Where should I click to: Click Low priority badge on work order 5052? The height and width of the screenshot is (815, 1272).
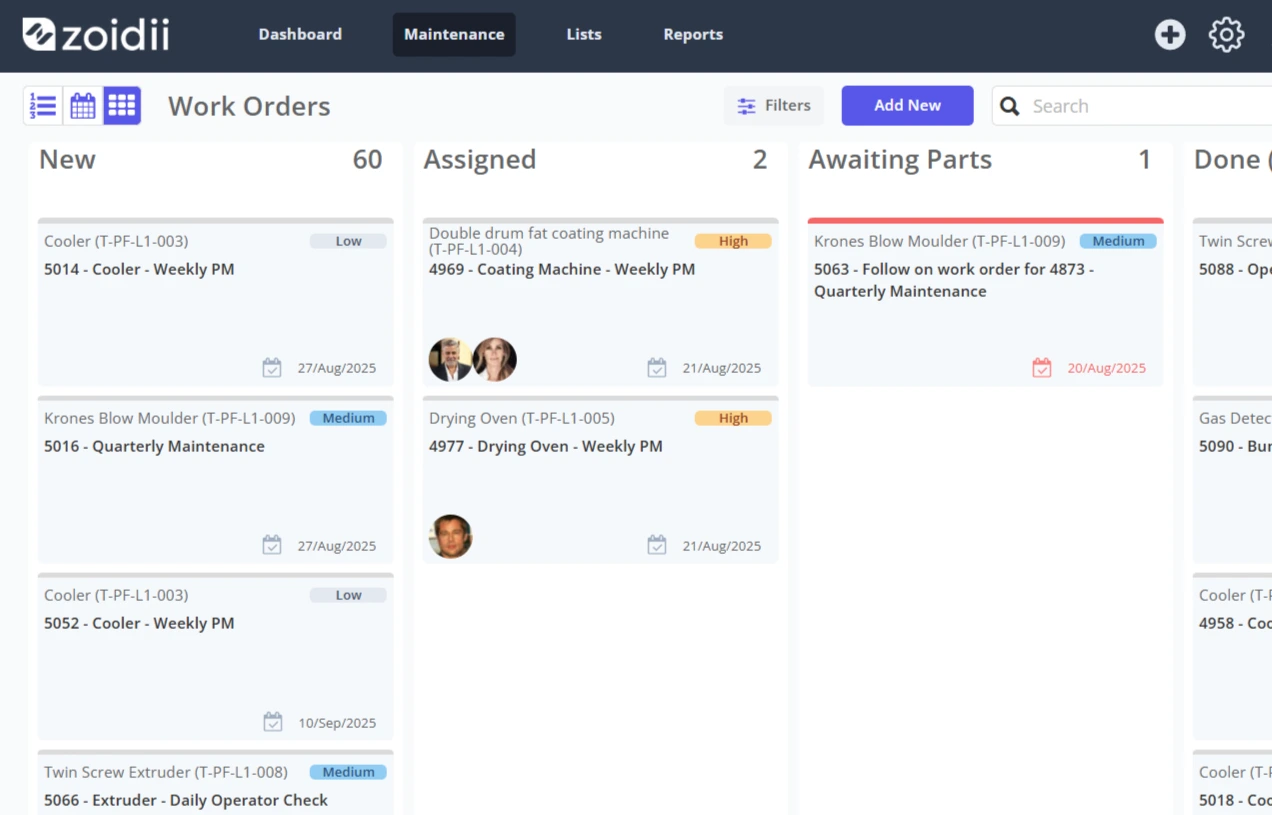[x=348, y=595]
